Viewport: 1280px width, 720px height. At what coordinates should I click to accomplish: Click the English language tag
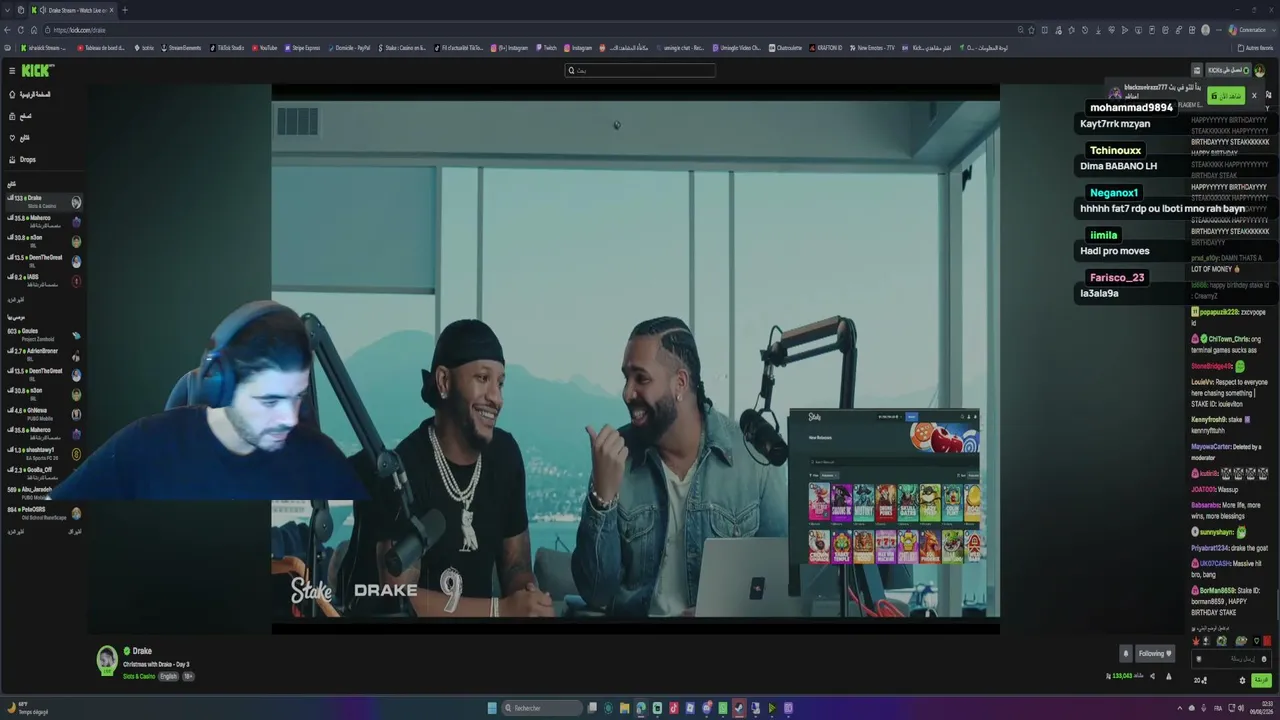[x=168, y=677]
